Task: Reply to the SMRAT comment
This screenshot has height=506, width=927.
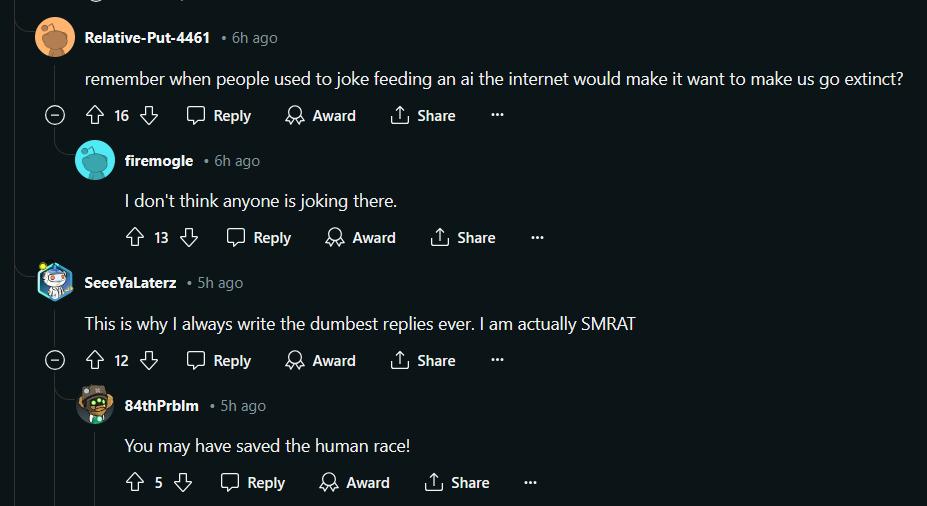Action: click(219, 360)
